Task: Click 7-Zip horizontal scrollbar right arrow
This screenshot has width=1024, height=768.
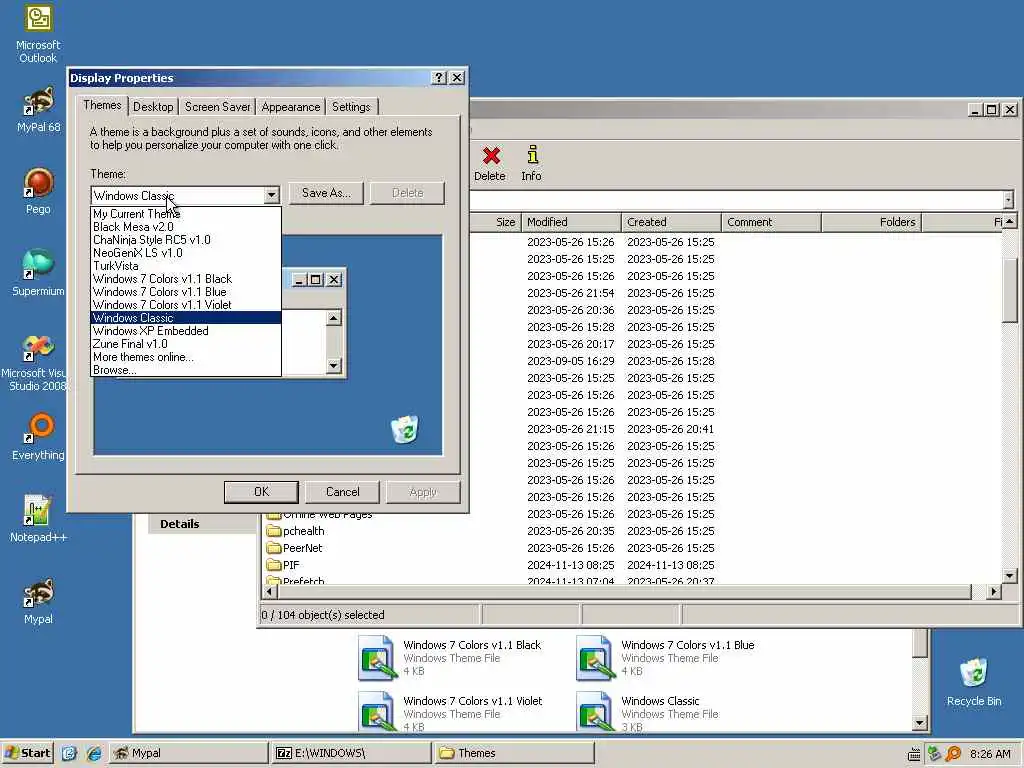Action: pyautogui.click(x=993, y=592)
